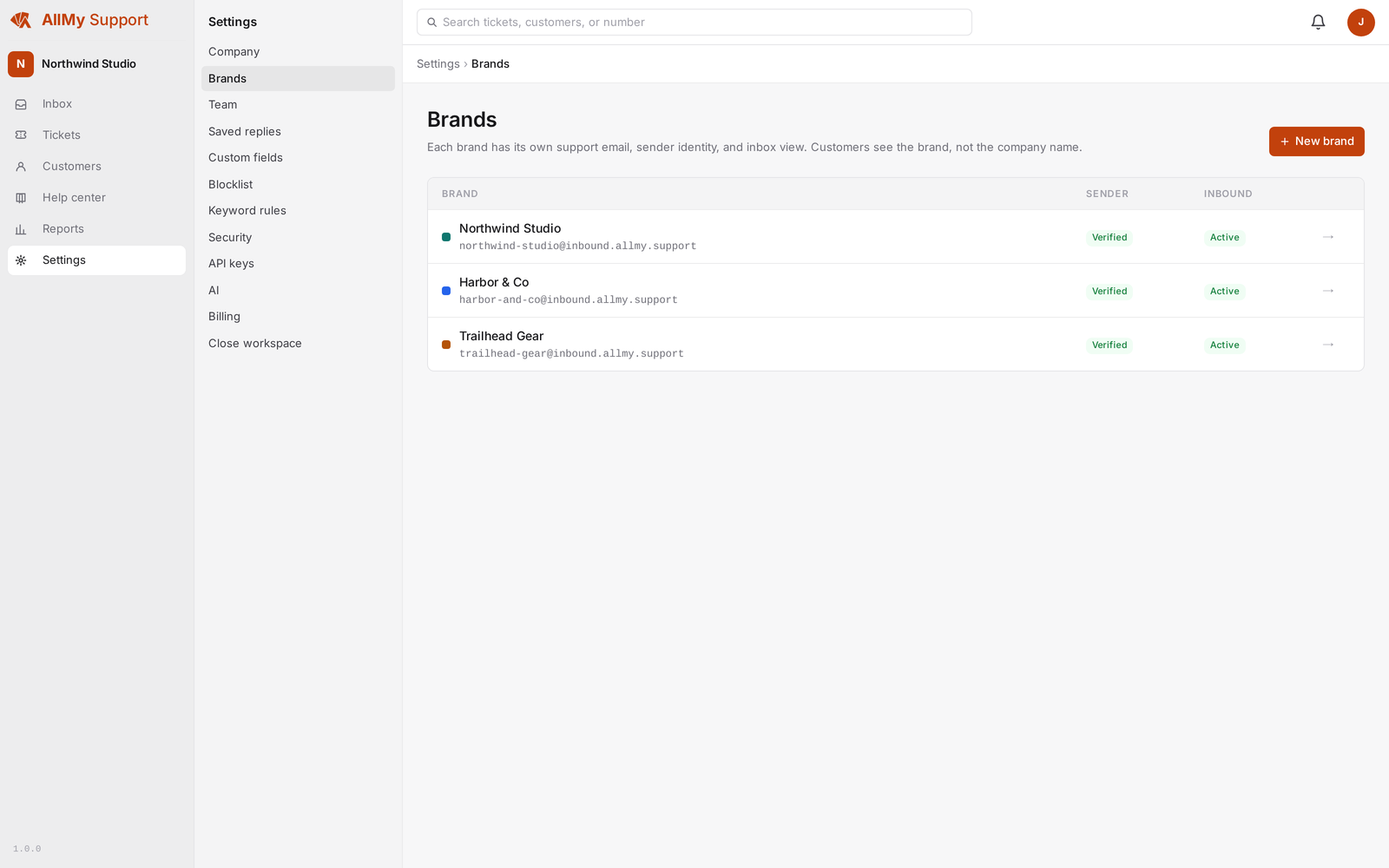Click the INBOUND column header
Image resolution: width=1389 pixels, height=868 pixels.
[x=1228, y=194]
